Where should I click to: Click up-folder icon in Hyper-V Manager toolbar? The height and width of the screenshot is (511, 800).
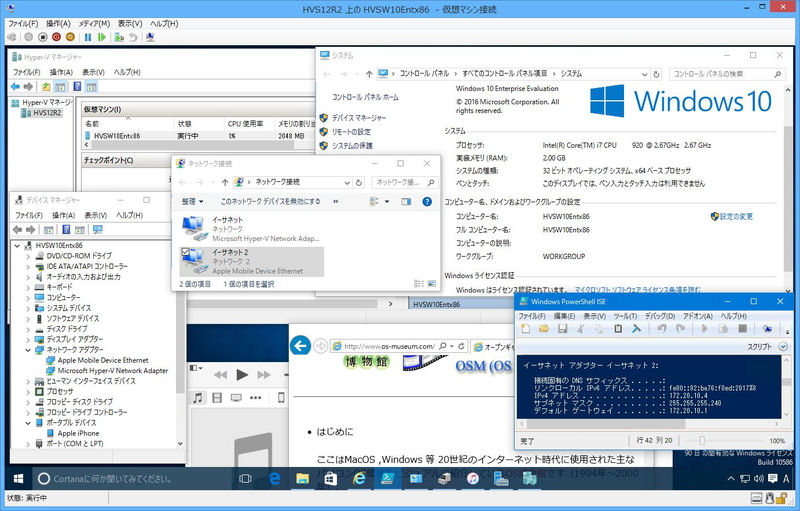(46, 87)
